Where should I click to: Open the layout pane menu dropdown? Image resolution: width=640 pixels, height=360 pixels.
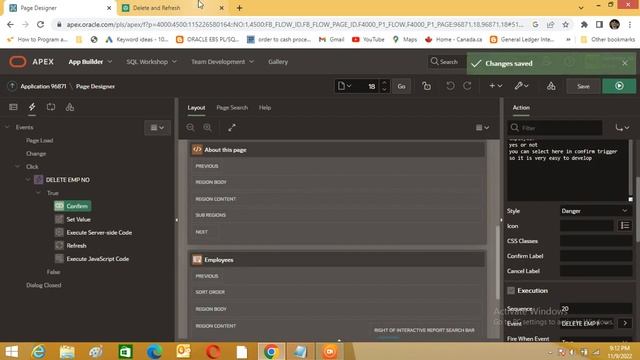pyautogui.click(x=482, y=128)
